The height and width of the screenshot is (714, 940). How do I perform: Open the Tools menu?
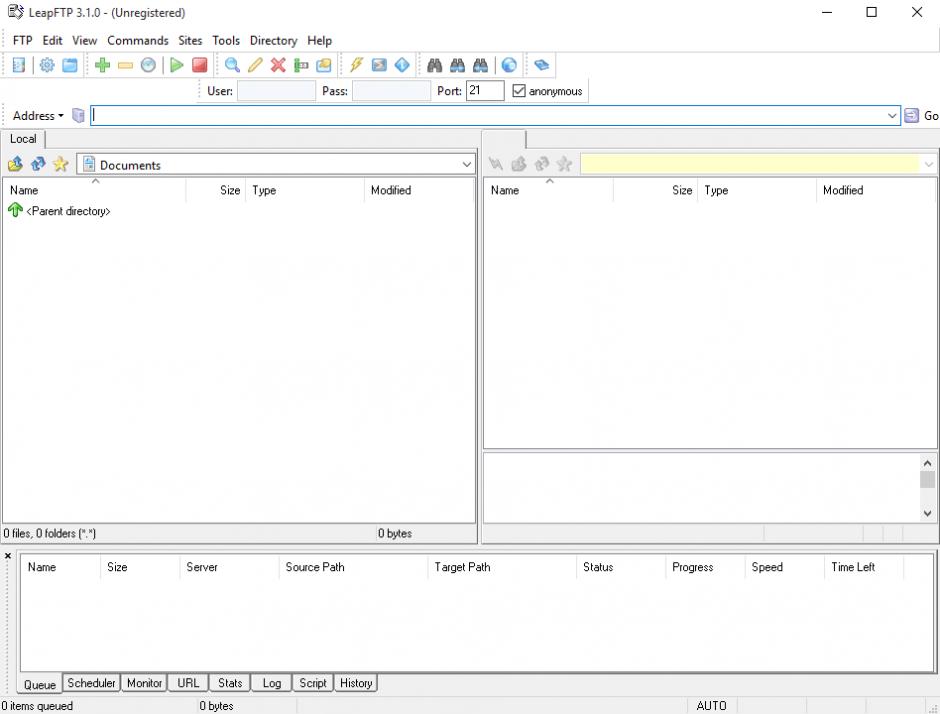(226, 40)
